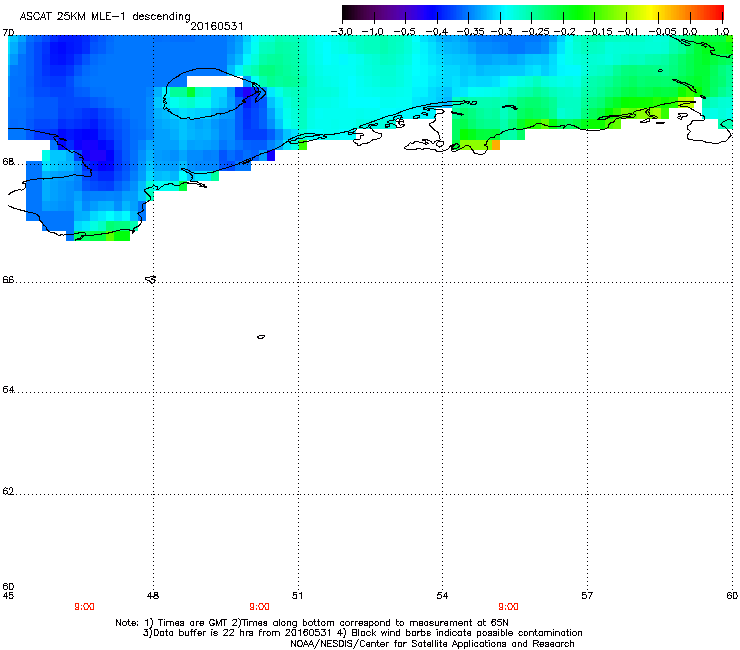The width and height of the screenshot is (740, 650).
Task: Click the latitude label '66'
Action: (8, 279)
